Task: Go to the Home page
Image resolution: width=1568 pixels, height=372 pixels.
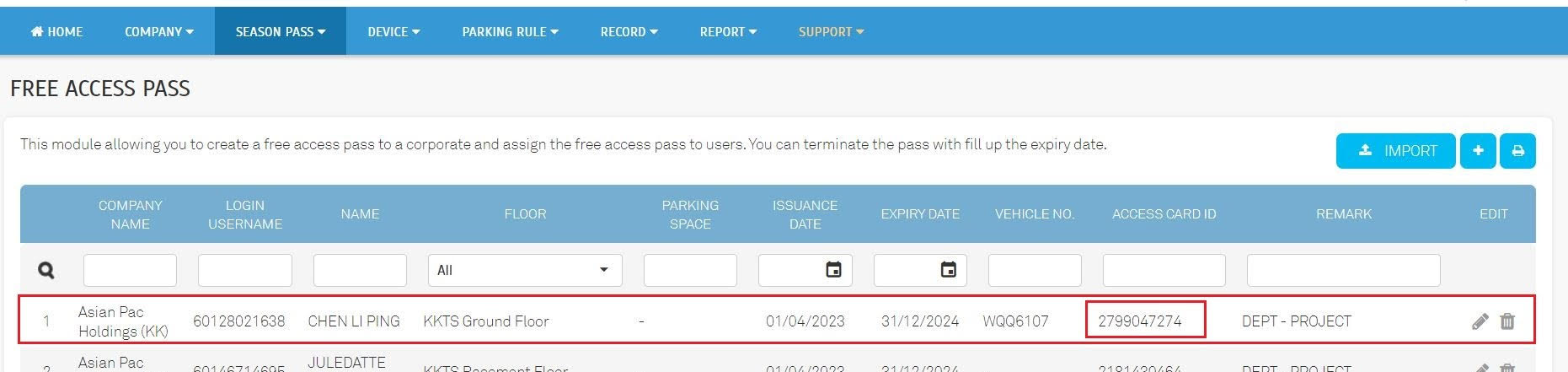Action: coord(57,32)
